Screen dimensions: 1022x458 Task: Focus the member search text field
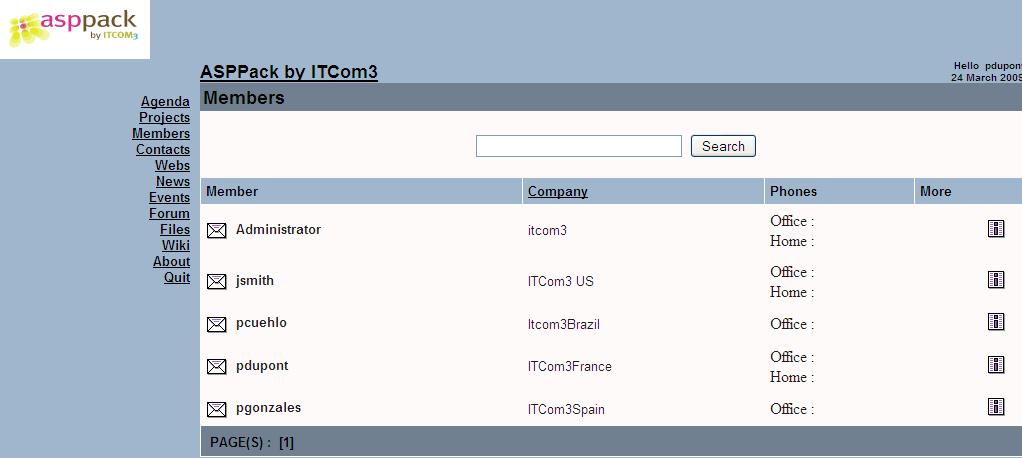[579, 146]
